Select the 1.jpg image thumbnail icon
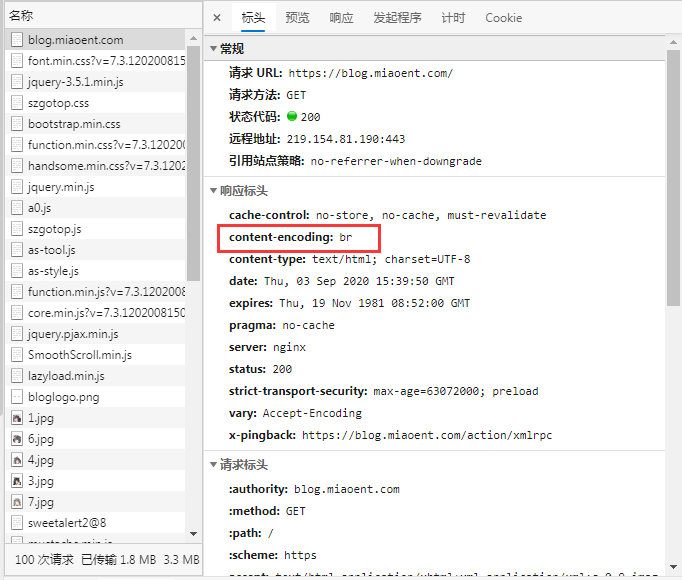The width and height of the screenshot is (682, 580). 17,418
